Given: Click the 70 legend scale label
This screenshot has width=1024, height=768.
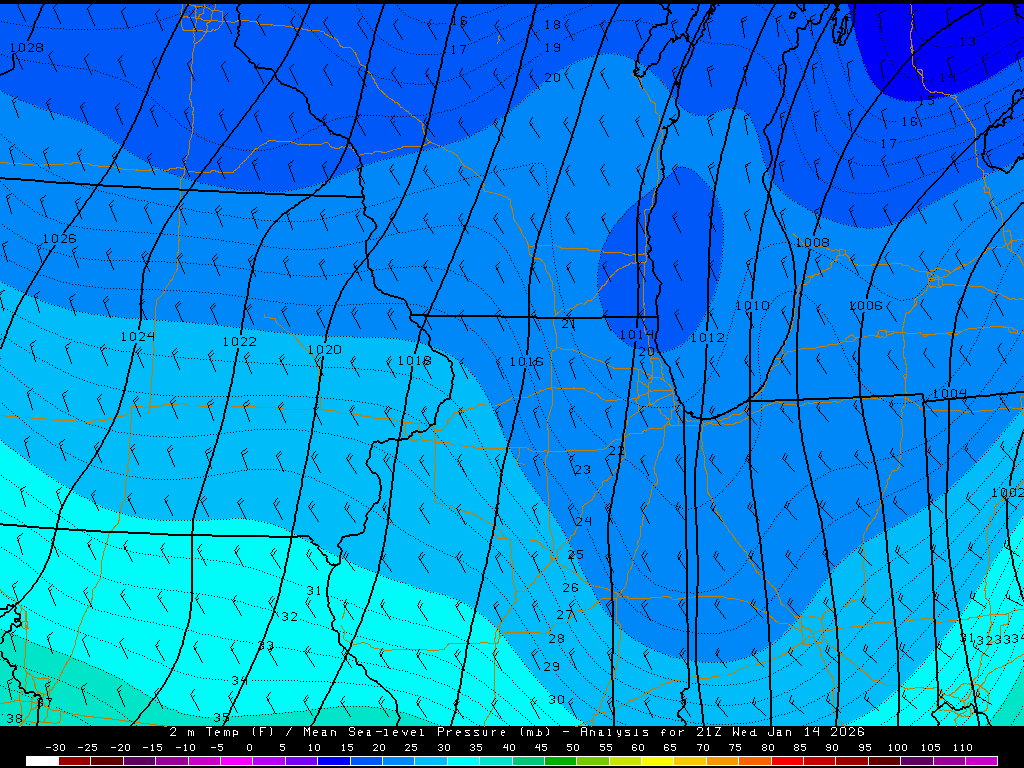Looking at the screenshot, I should click(x=703, y=748).
